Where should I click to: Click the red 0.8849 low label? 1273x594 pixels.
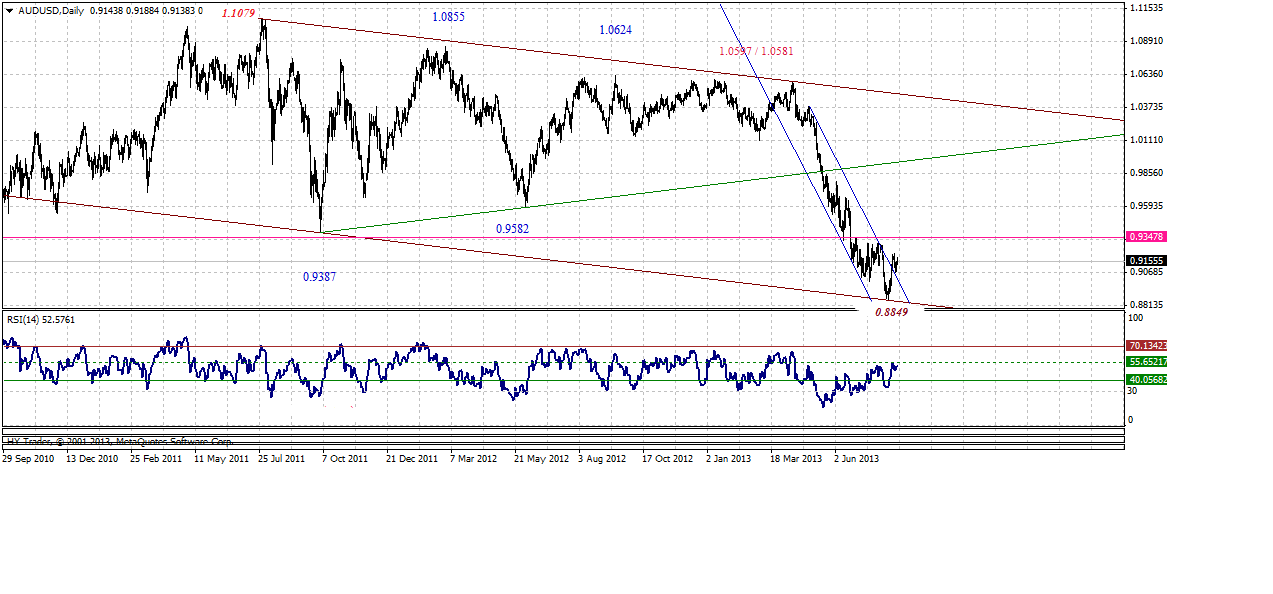891,312
